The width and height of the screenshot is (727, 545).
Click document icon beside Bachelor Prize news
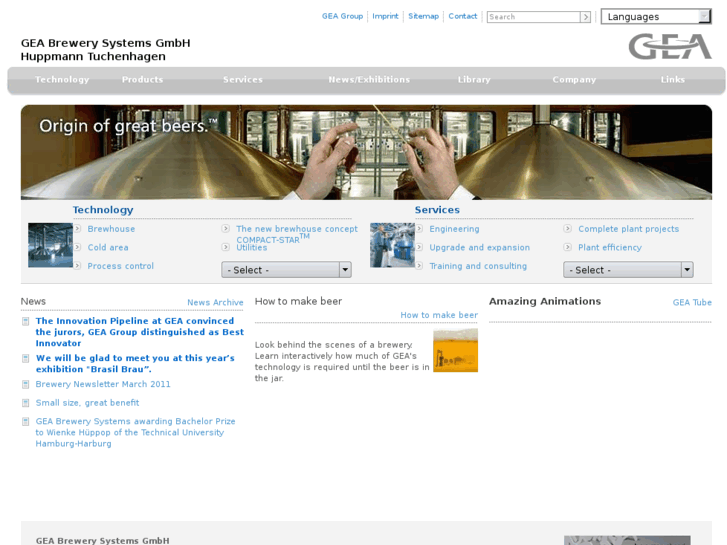click(26, 421)
